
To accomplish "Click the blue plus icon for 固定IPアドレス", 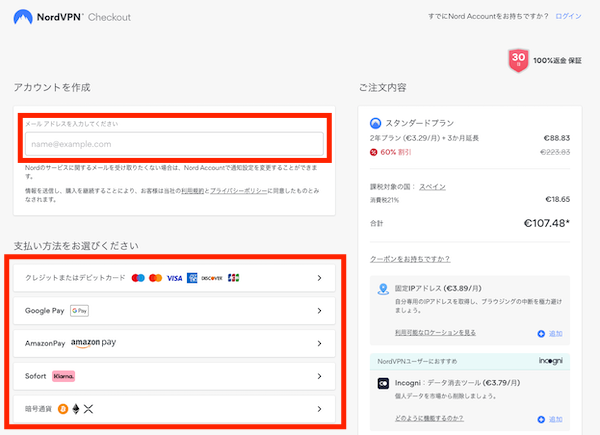I will pos(541,334).
